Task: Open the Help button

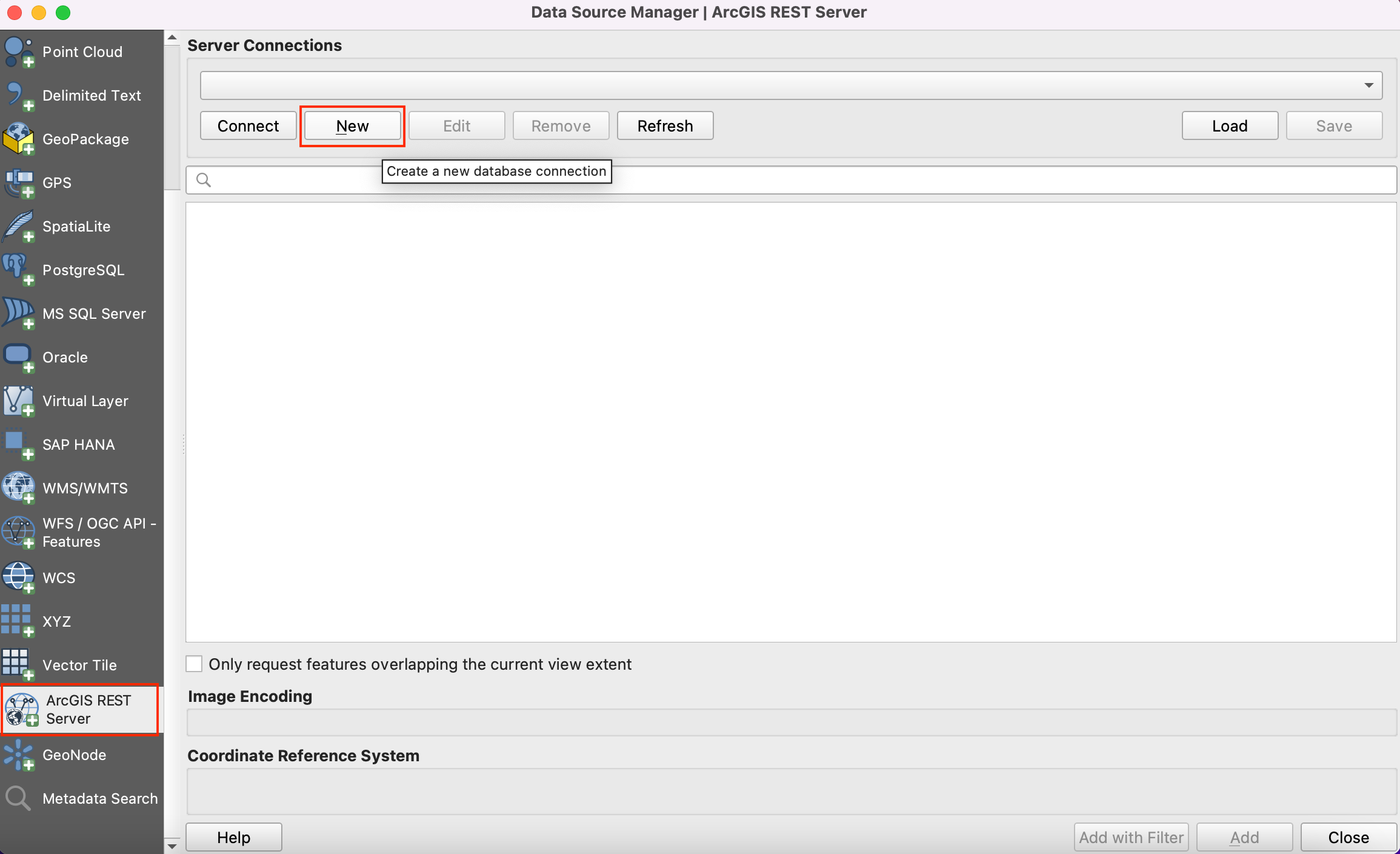Action: click(233, 837)
